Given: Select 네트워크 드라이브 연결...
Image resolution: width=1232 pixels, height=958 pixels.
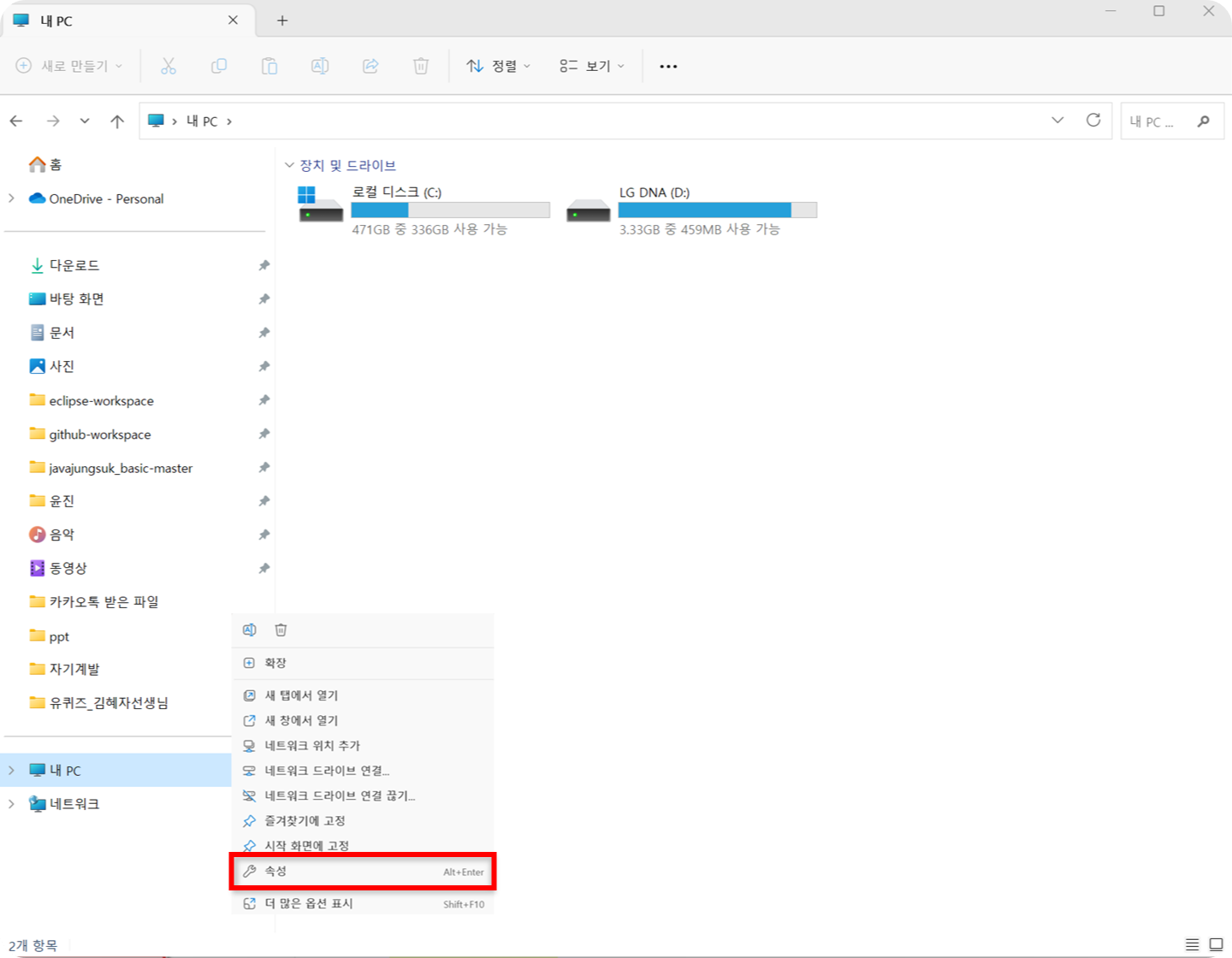Looking at the screenshot, I should click(363, 771).
